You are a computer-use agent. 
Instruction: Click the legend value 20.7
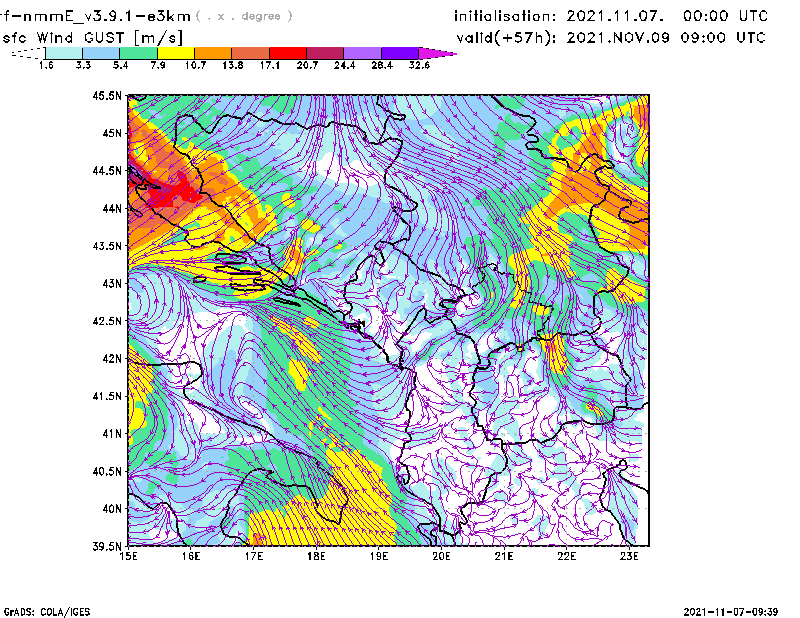(x=307, y=65)
